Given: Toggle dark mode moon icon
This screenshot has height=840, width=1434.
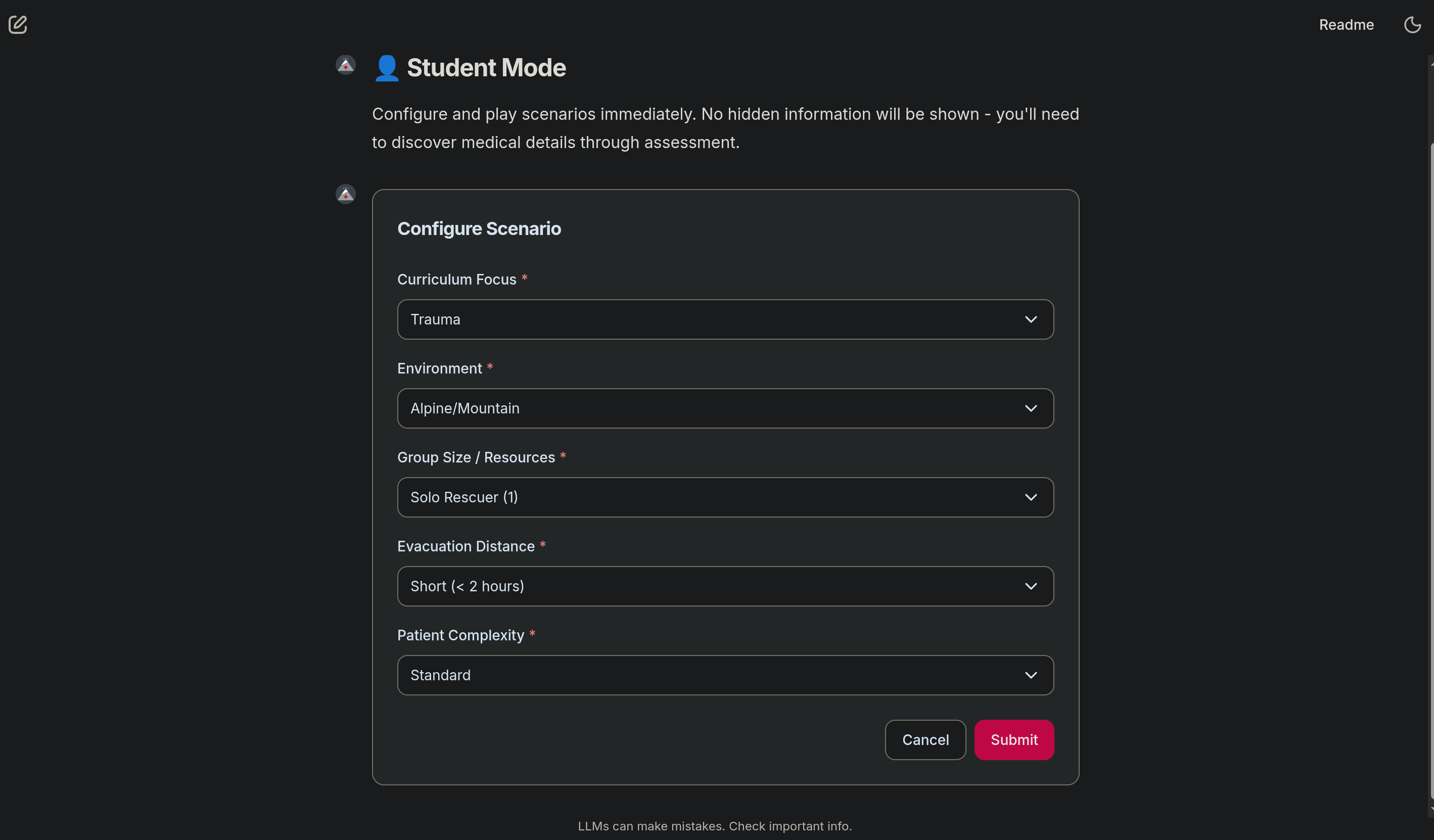Looking at the screenshot, I should pyautogui.click(x=1412, y=24).
